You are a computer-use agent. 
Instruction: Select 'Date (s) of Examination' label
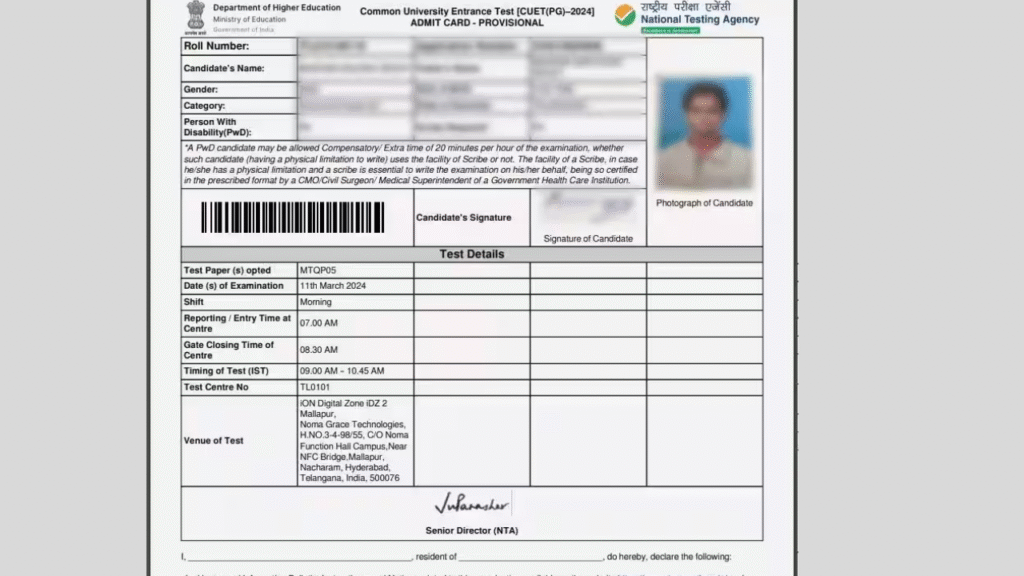234,286
